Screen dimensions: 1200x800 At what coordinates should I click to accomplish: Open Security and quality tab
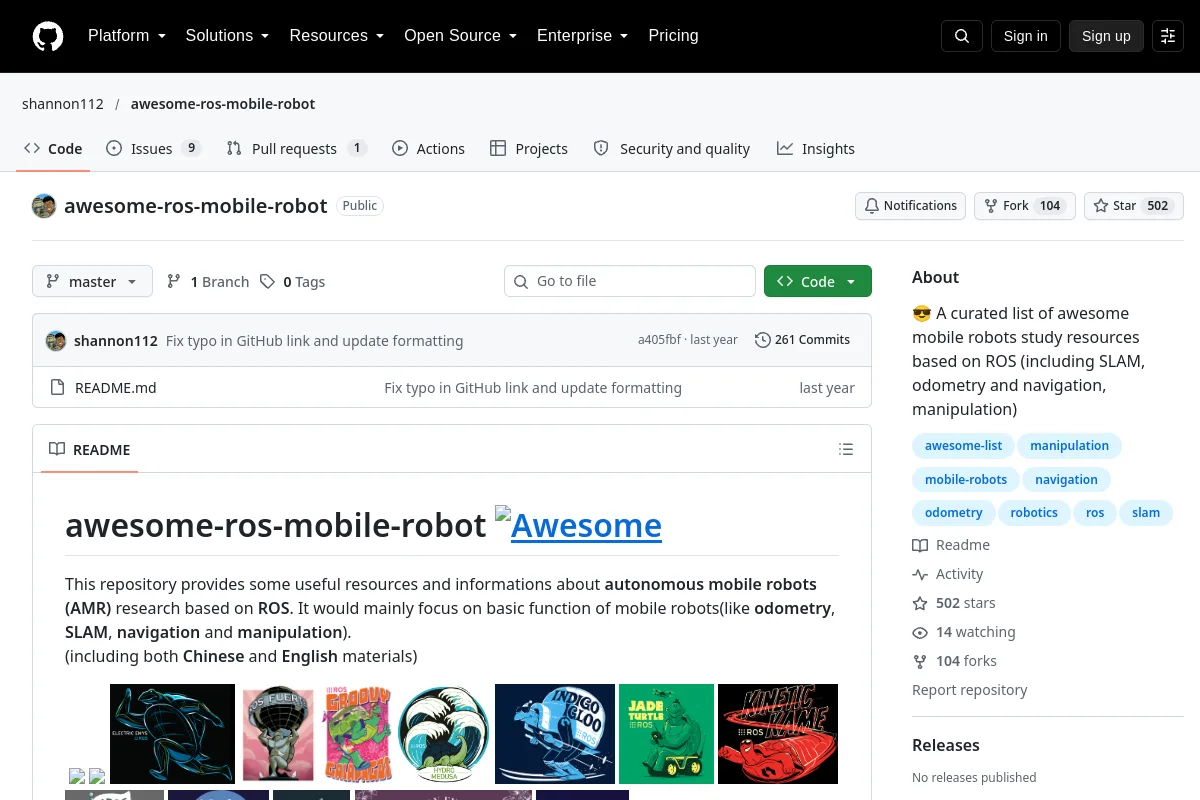[671, 149]
